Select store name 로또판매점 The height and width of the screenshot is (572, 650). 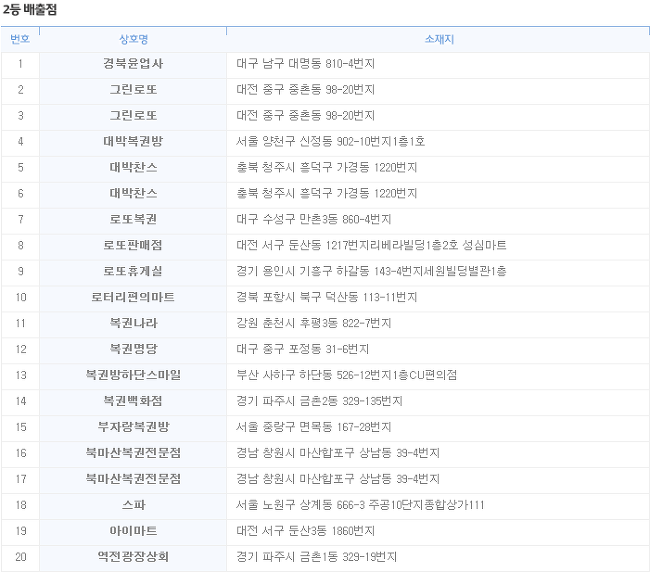coord(133,245)
